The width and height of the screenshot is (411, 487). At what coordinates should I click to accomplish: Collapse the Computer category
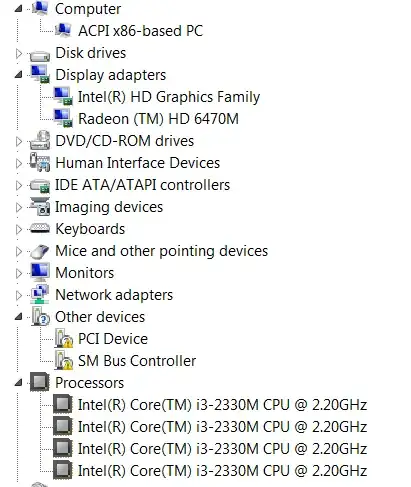click(x=19, y=9)
